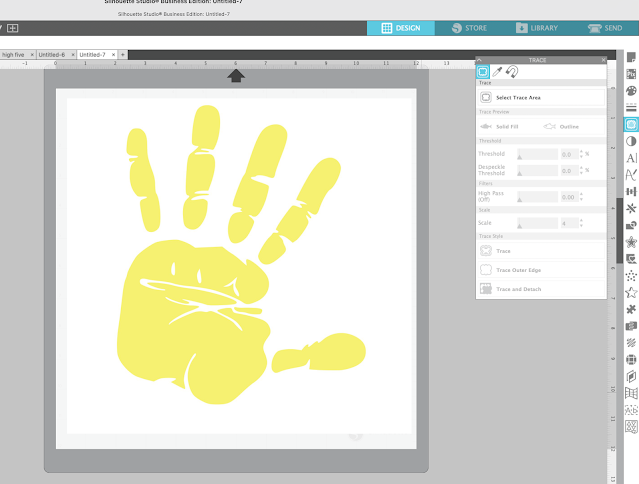639x484 pixels.
Task: Switch to the Untitled-6 document tab
Action: [52, 55]
